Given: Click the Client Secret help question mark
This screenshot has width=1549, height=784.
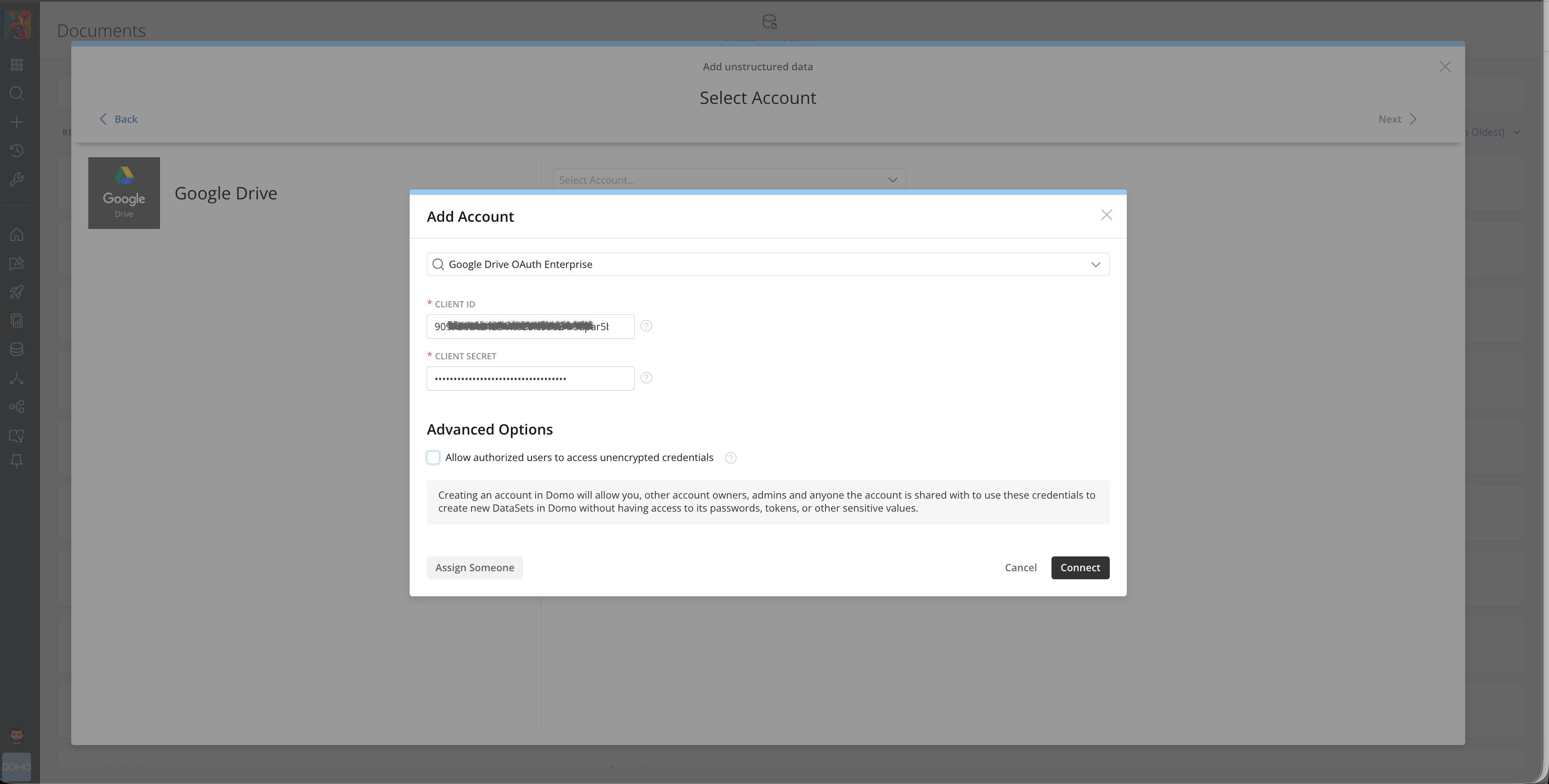Looking at the screenshot, I should click(646, 378).
